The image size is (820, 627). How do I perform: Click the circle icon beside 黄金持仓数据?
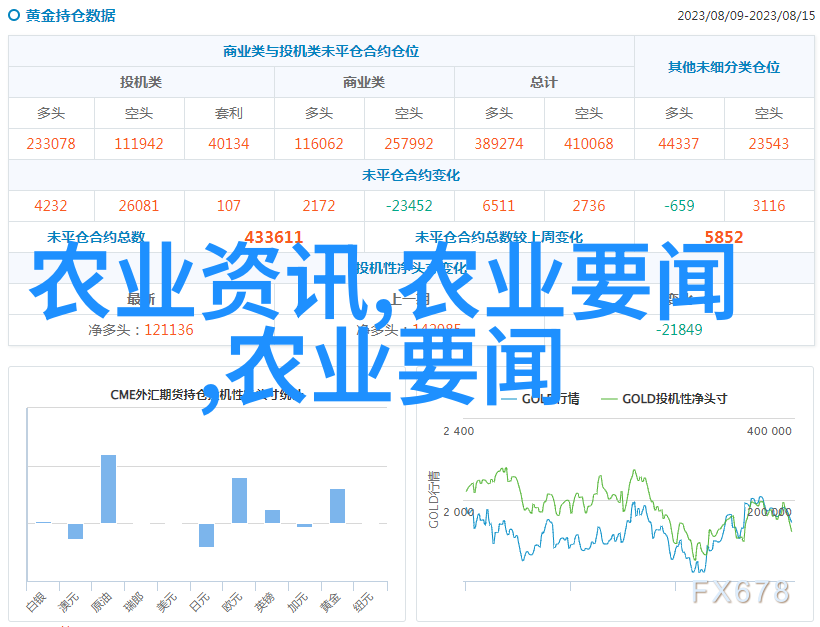14,15
